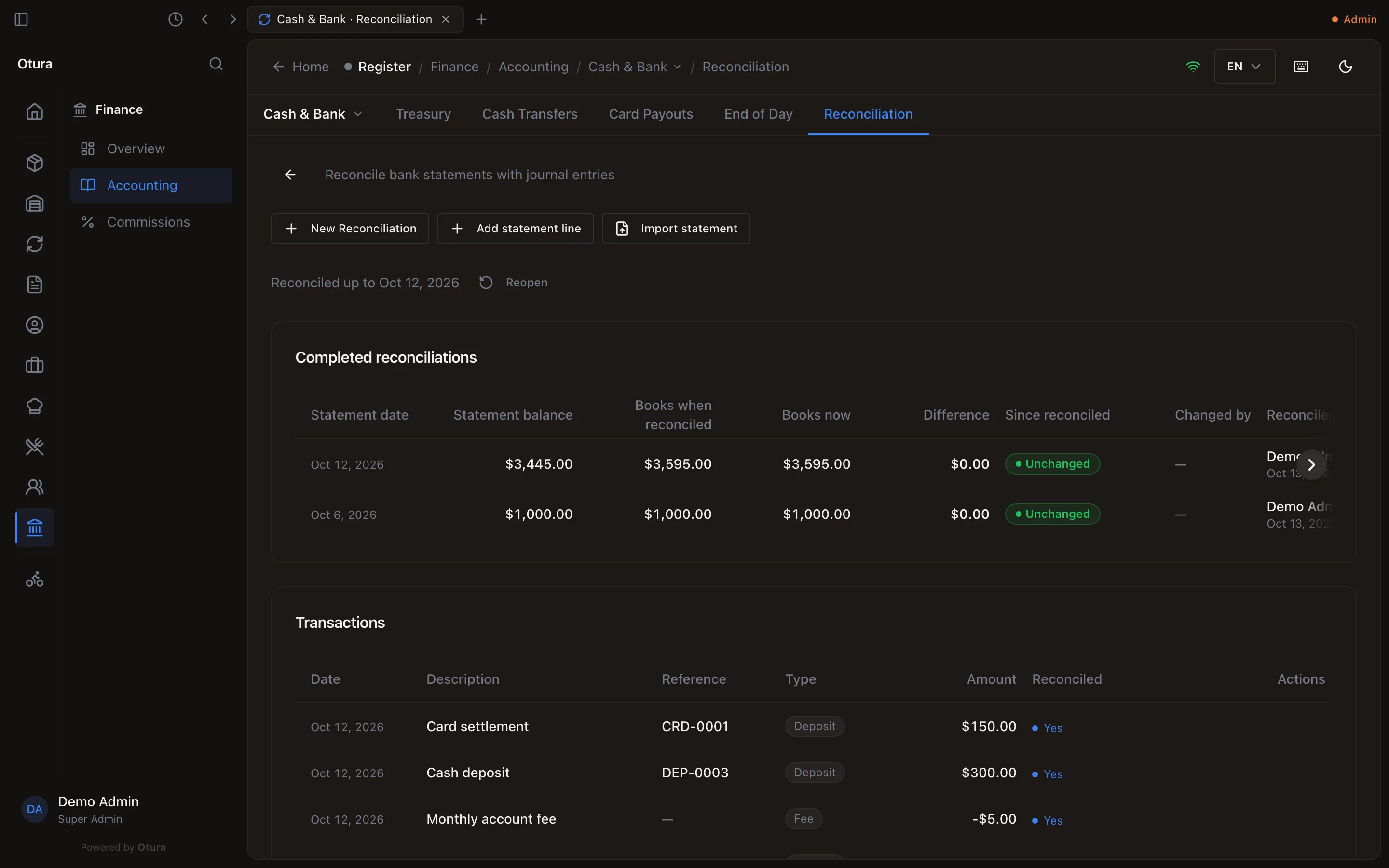Screen dimensions: 1389x868
Task: Click the wifi connection status icon
Action: coord(1193,67)
